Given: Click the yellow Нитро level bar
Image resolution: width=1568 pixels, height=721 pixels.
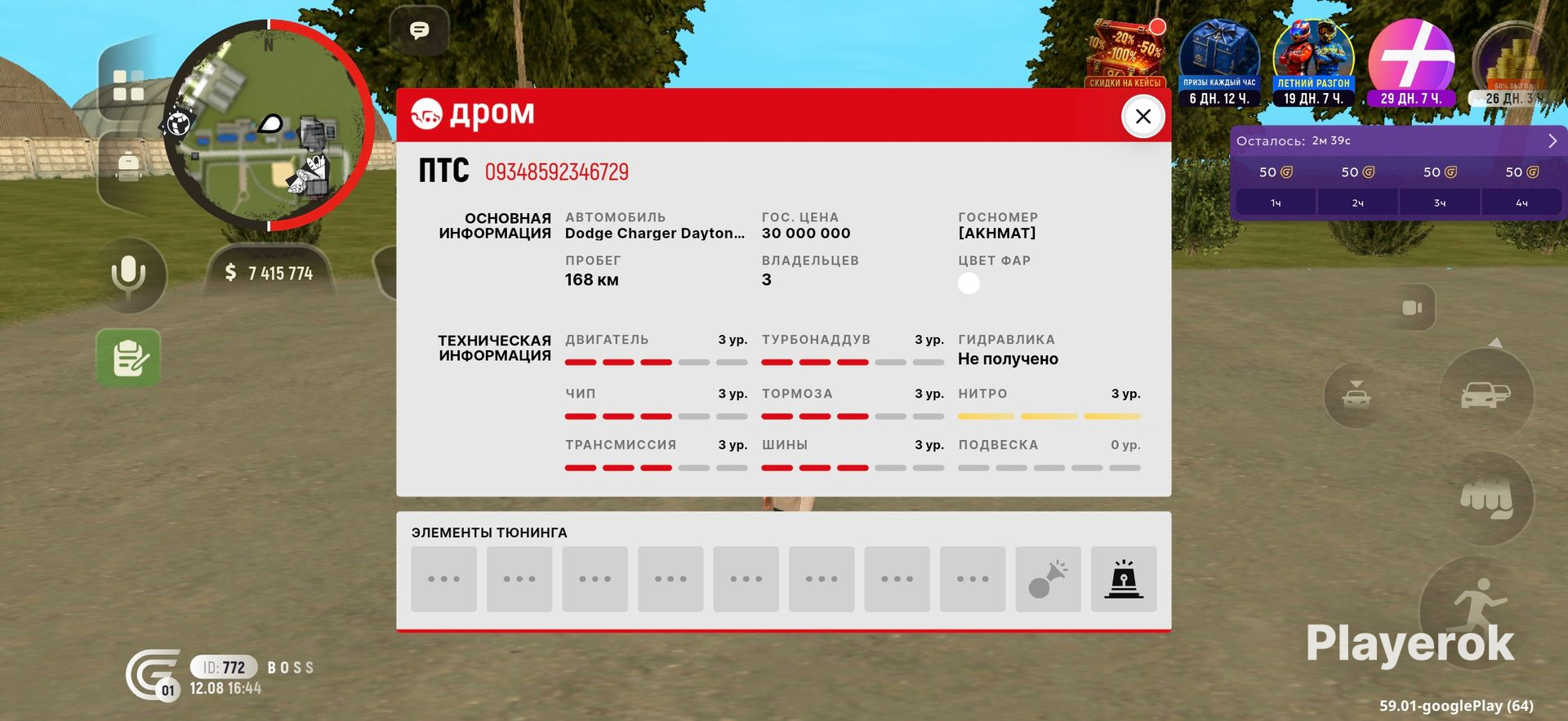Looking at the screenshot, I should pyautogui.click(x=1049, y=416).
